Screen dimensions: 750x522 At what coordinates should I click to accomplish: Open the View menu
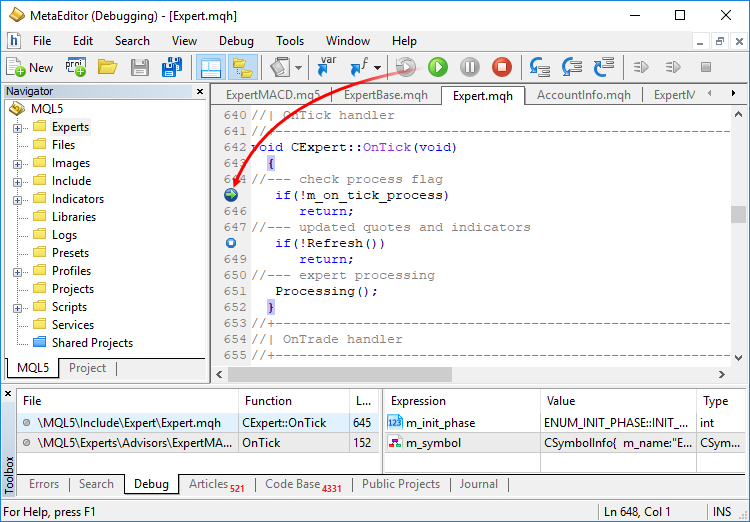pos(184,41)
